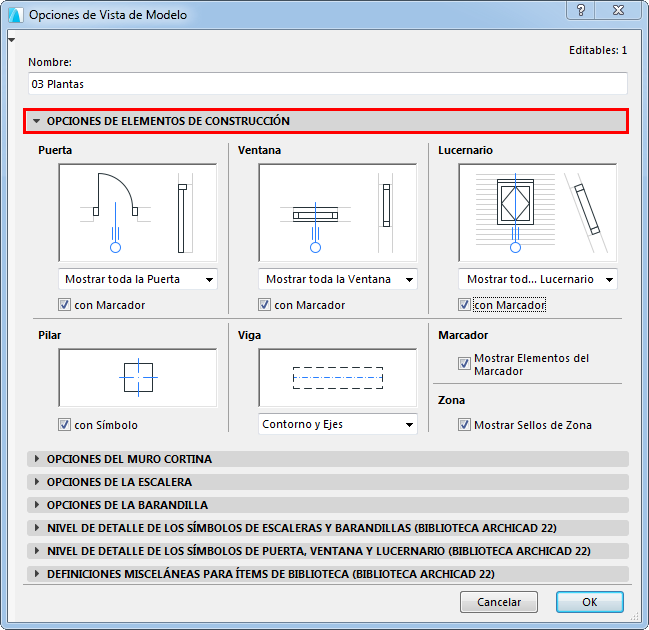Uncheck con Marcador under Ventana
The width and height of the screenshot is (649, 630).
[x=264, y=305]
